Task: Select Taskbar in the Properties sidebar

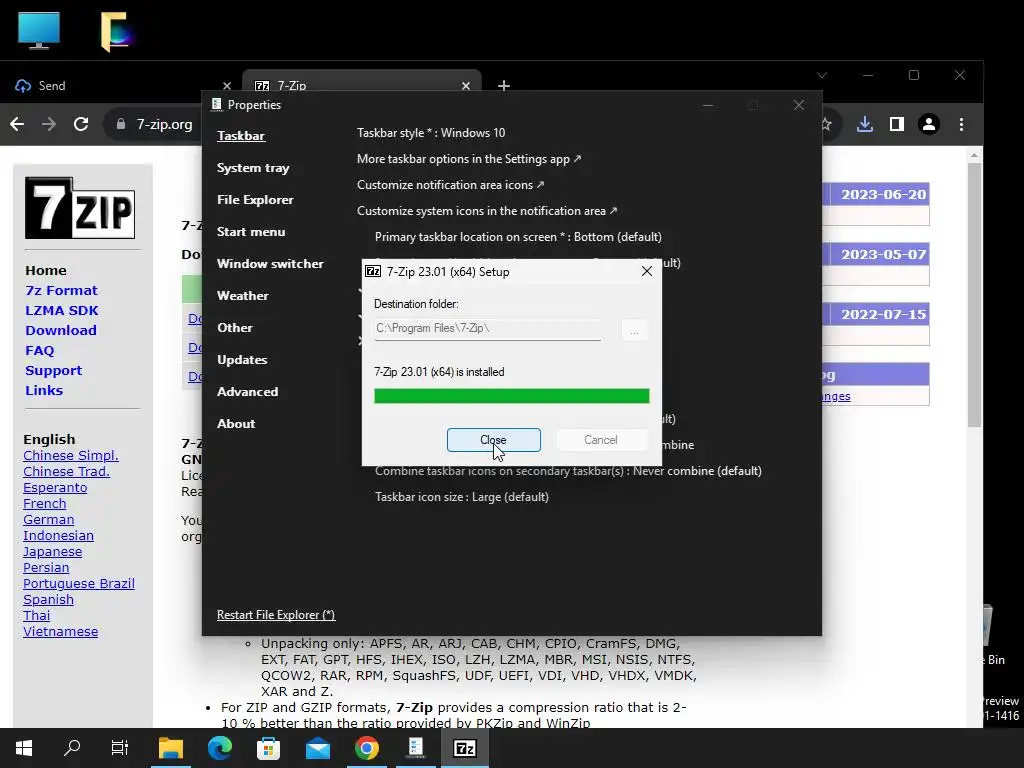Action: point(241,136)
